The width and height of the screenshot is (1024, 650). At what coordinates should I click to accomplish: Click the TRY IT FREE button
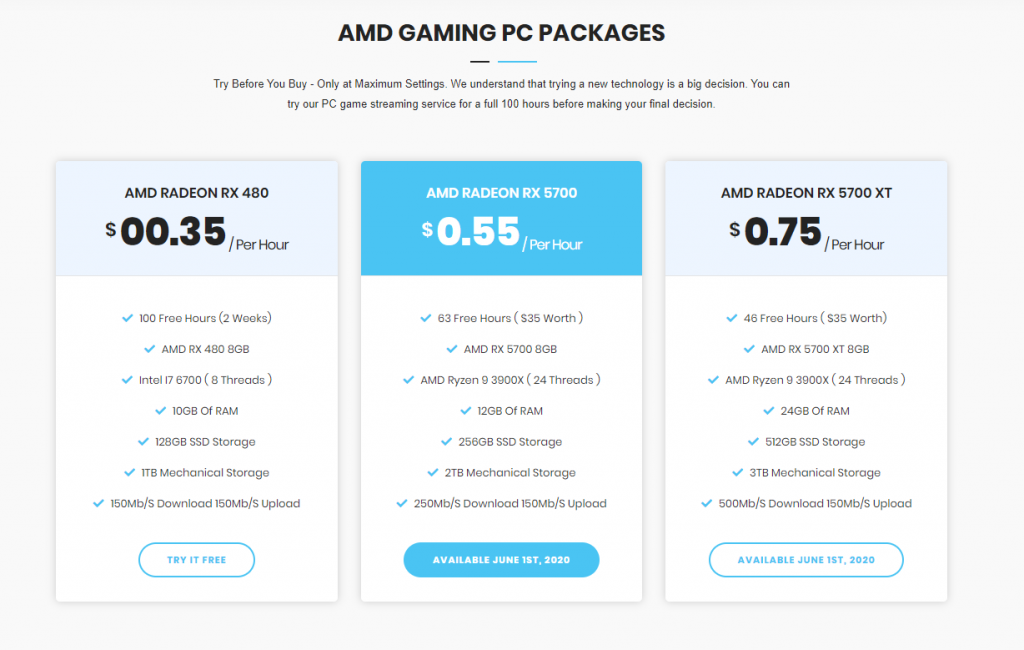click(197, 560)
